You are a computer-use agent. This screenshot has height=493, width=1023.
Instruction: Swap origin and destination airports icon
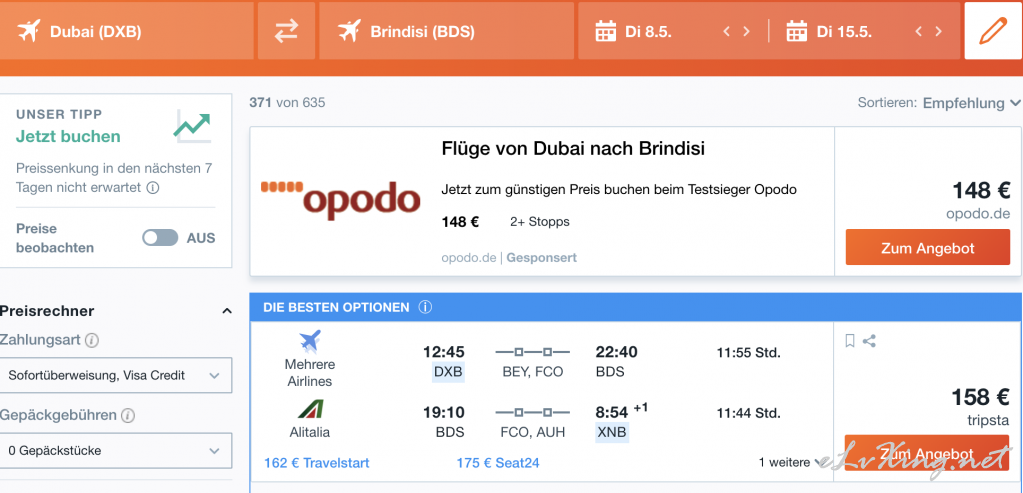pyautogui.click(x=286, y=31)
